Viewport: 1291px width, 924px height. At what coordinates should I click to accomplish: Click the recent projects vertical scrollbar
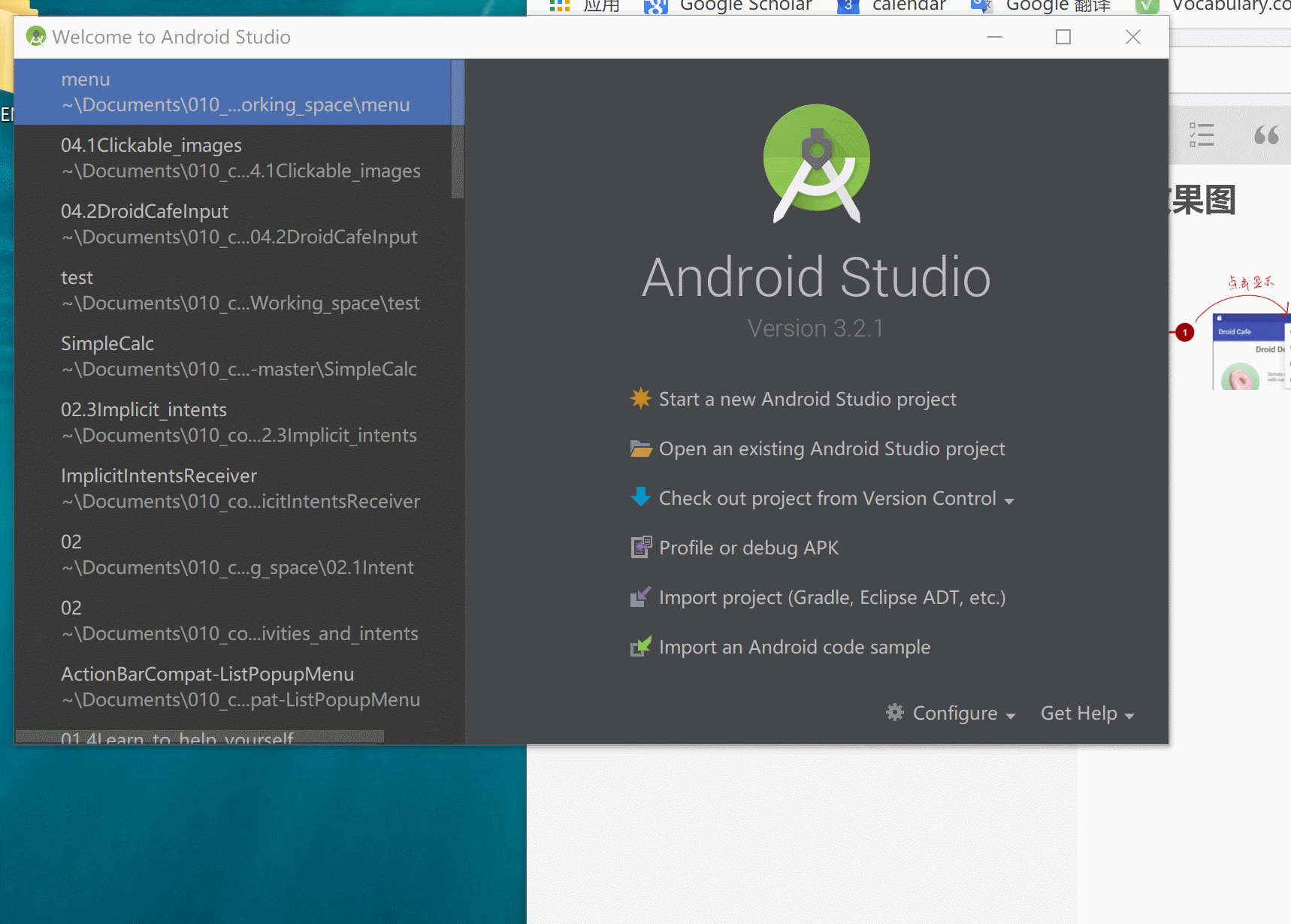click(458, 129)
